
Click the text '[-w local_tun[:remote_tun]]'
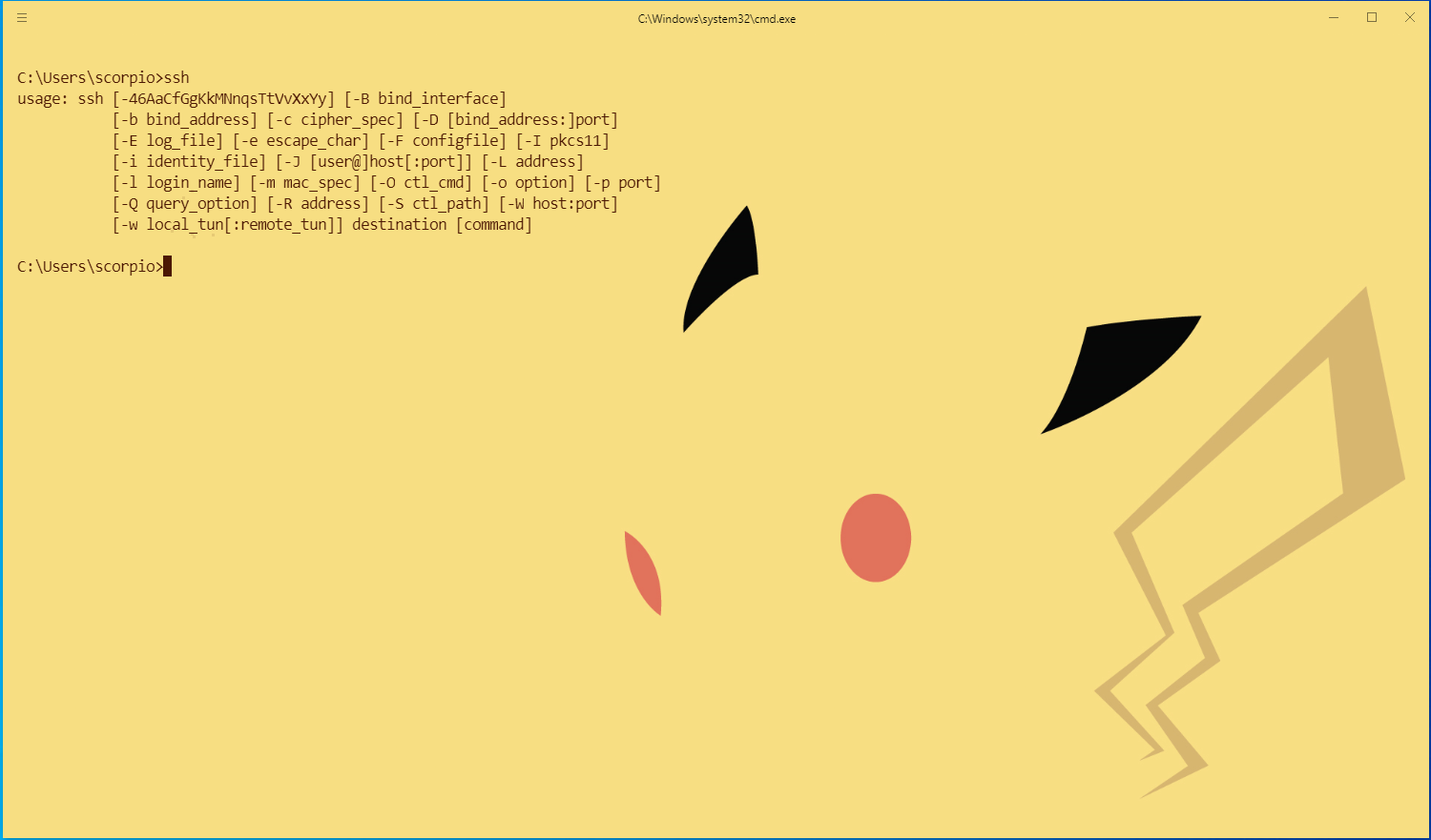click(x=228, y=225)
